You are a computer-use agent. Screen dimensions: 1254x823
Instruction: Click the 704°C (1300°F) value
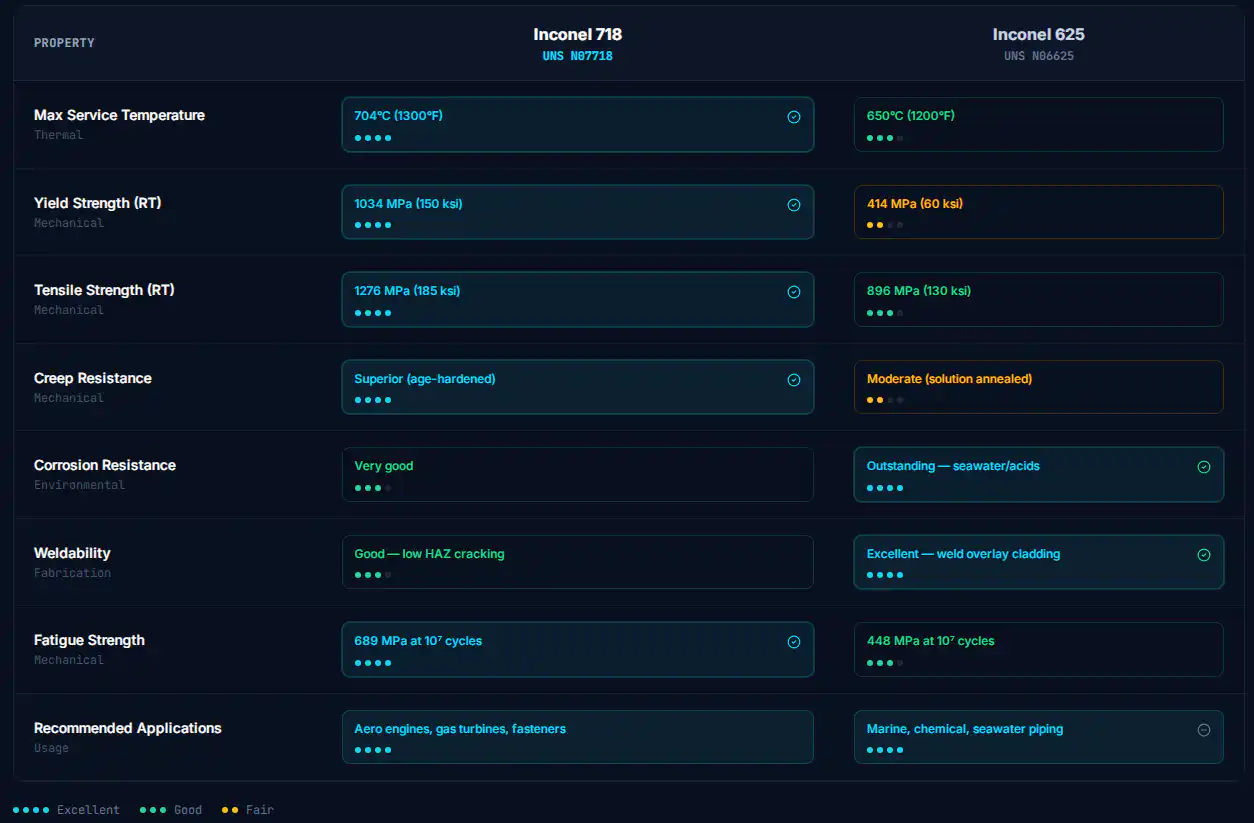(x=398, y=116)
